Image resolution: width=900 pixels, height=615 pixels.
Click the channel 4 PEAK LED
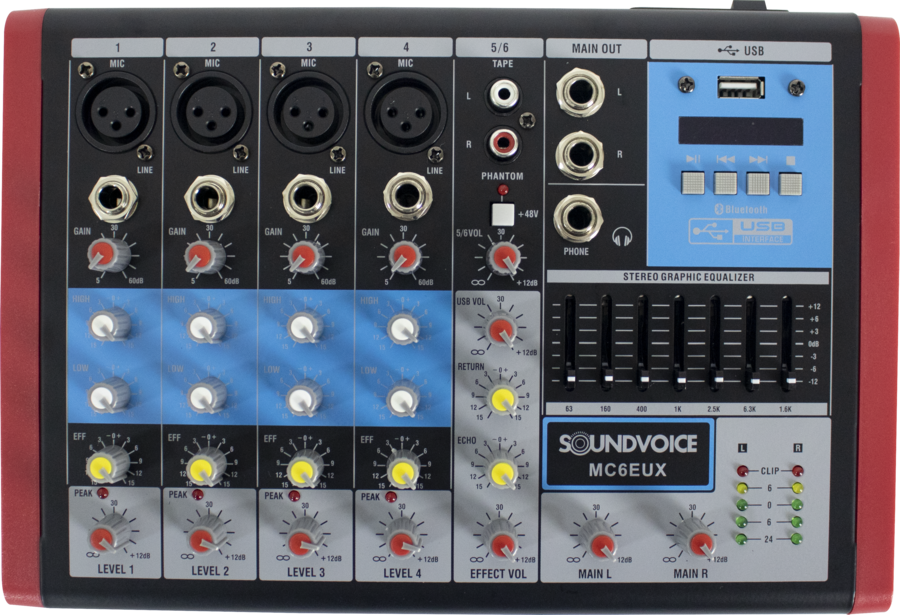click(x=391, y=497)
